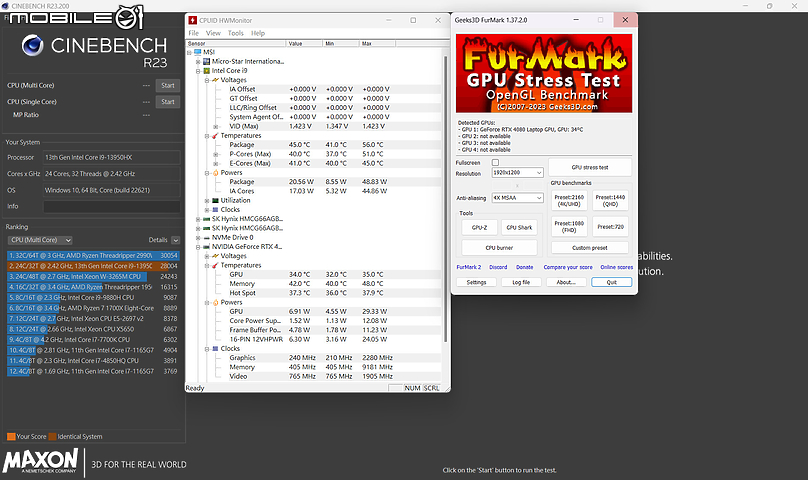
Task: Open FurMark Settings
Action: click(x=476, y=283)
